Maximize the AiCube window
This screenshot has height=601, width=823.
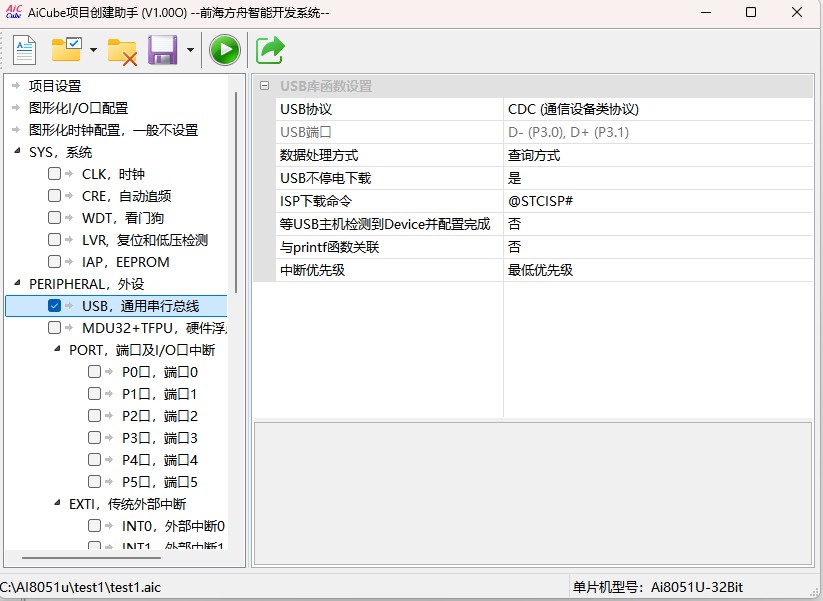[751, 12]
